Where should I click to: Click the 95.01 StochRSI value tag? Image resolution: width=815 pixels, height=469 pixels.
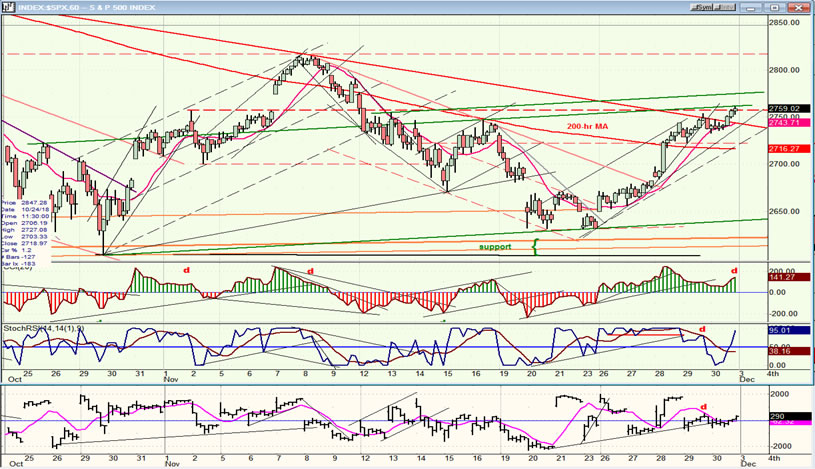pyautogui.click(x=788, y=330)
